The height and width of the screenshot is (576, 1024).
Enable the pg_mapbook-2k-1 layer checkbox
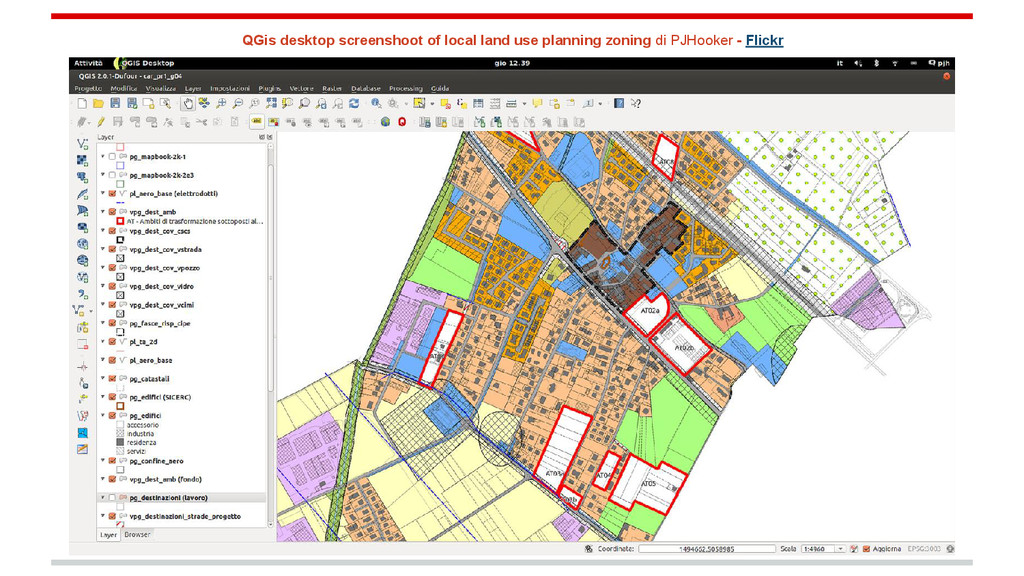pyautogui.click(x=112, y=157)
